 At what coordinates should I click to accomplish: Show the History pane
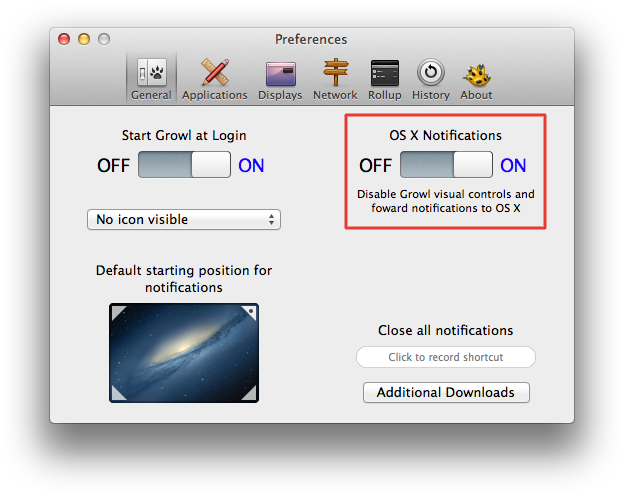(431, 79)
